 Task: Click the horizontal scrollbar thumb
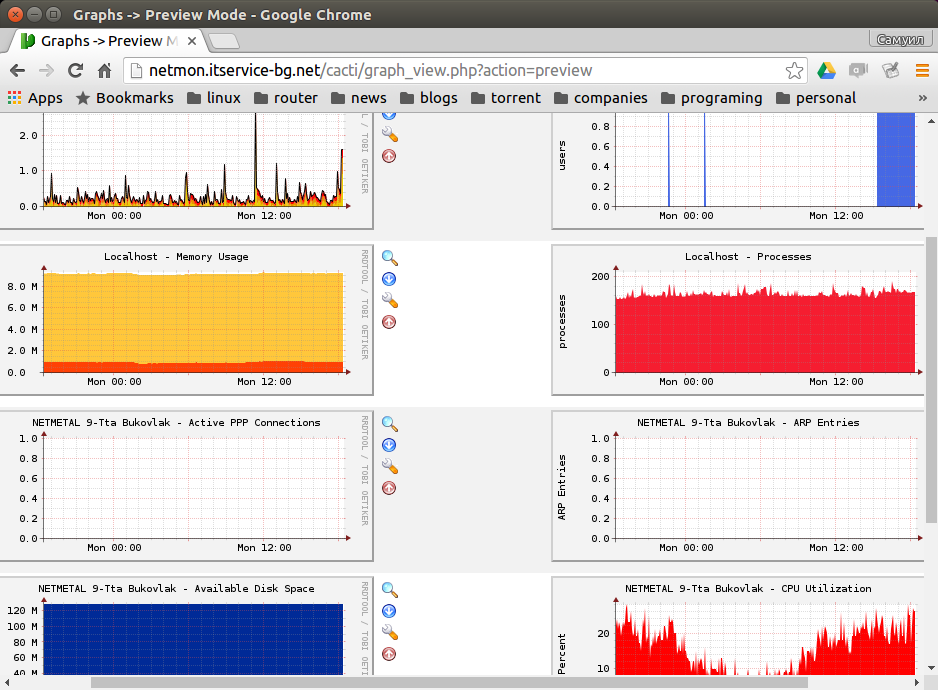(449, 683)
